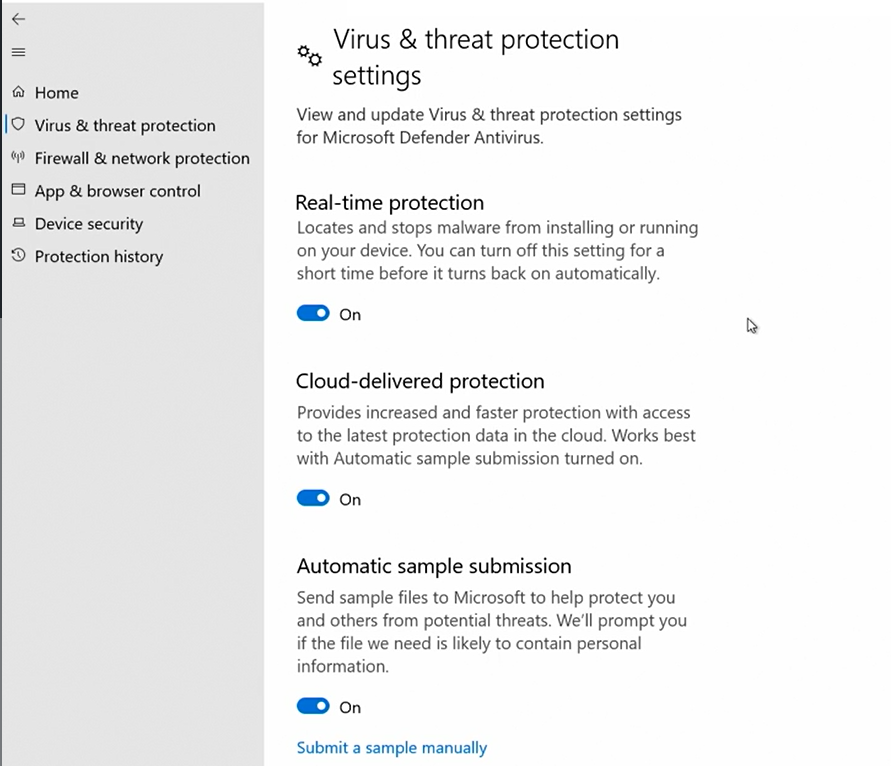Disable Cloud-delivered protection
This screenshot has width=891, height=766.
pos(312,498)
